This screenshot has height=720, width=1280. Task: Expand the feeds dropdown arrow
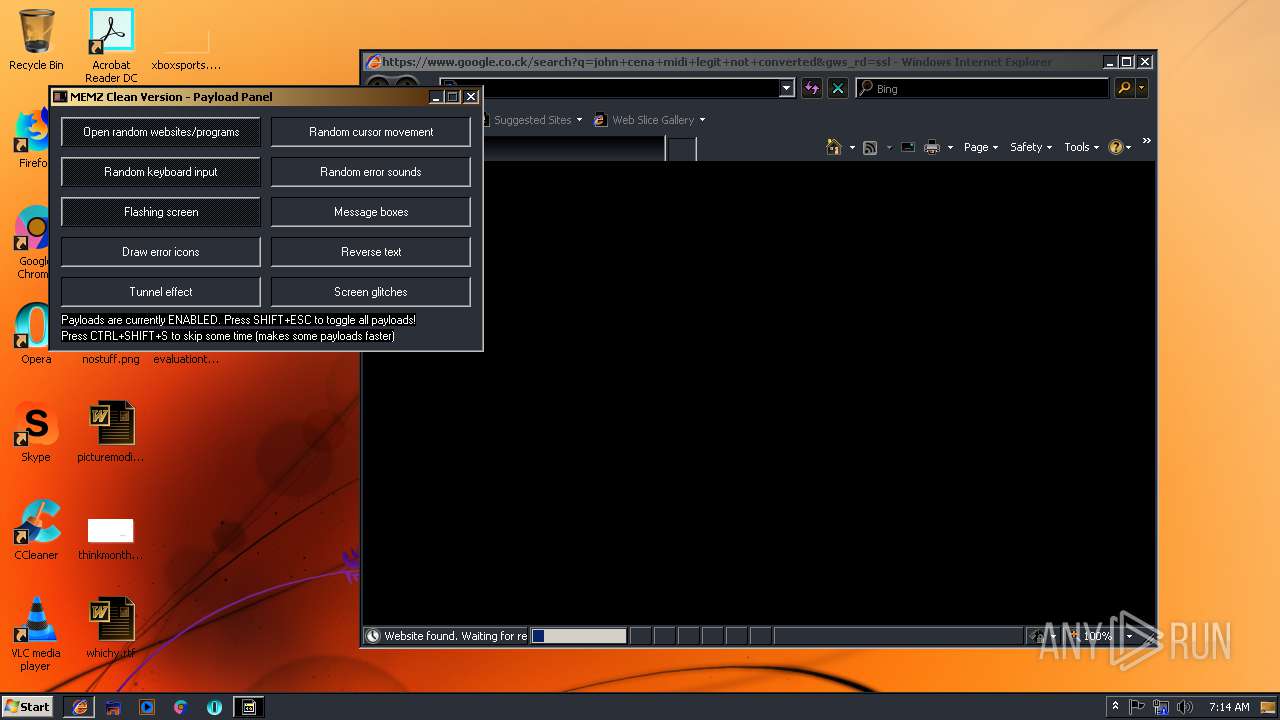(x=888, y=147)
